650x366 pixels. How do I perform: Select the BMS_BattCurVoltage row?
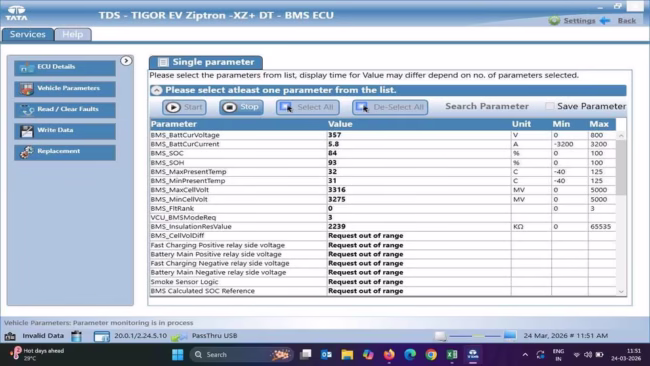click(x=383, y=135)
